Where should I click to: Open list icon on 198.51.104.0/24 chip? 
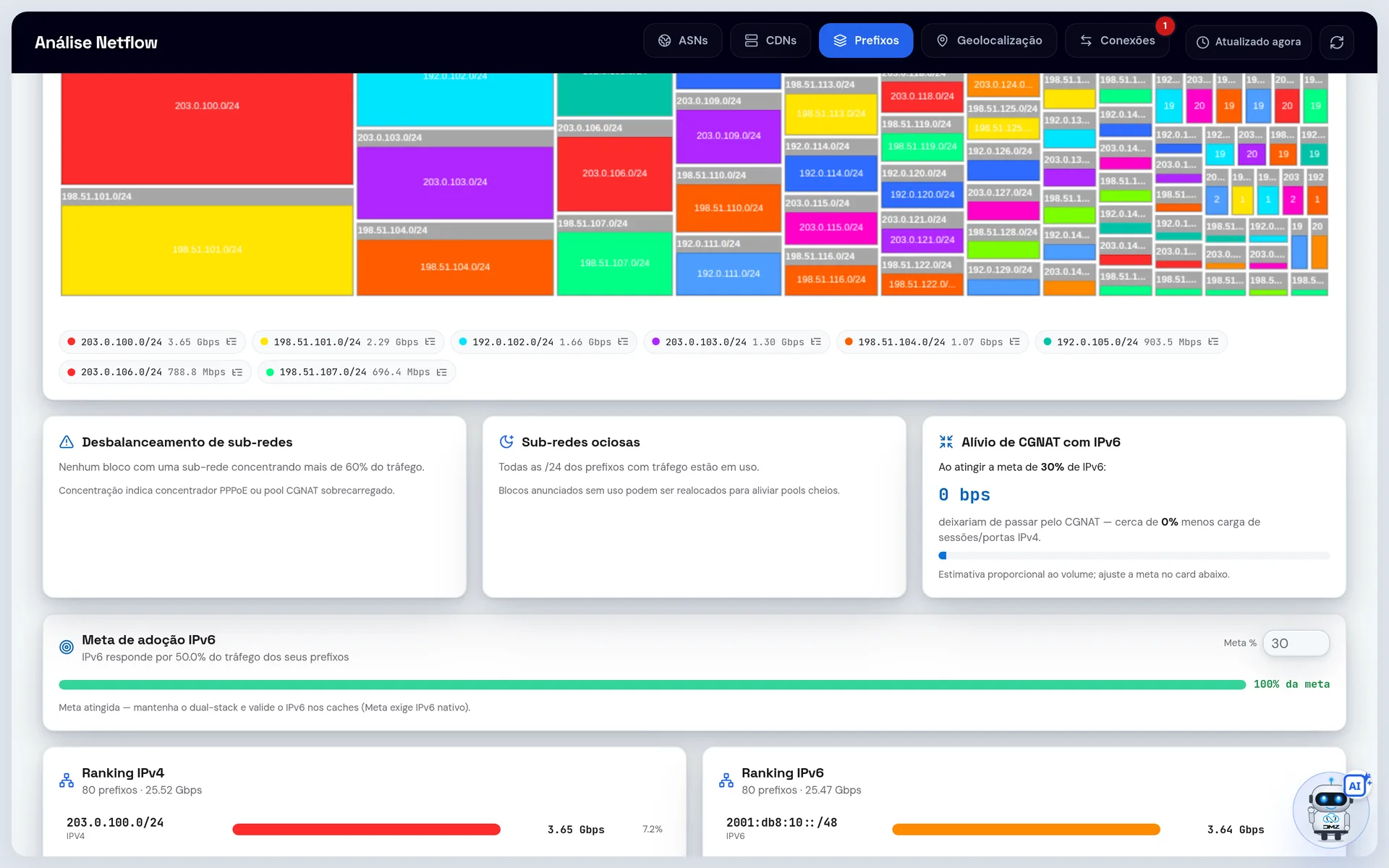[x=1015, y=342]
